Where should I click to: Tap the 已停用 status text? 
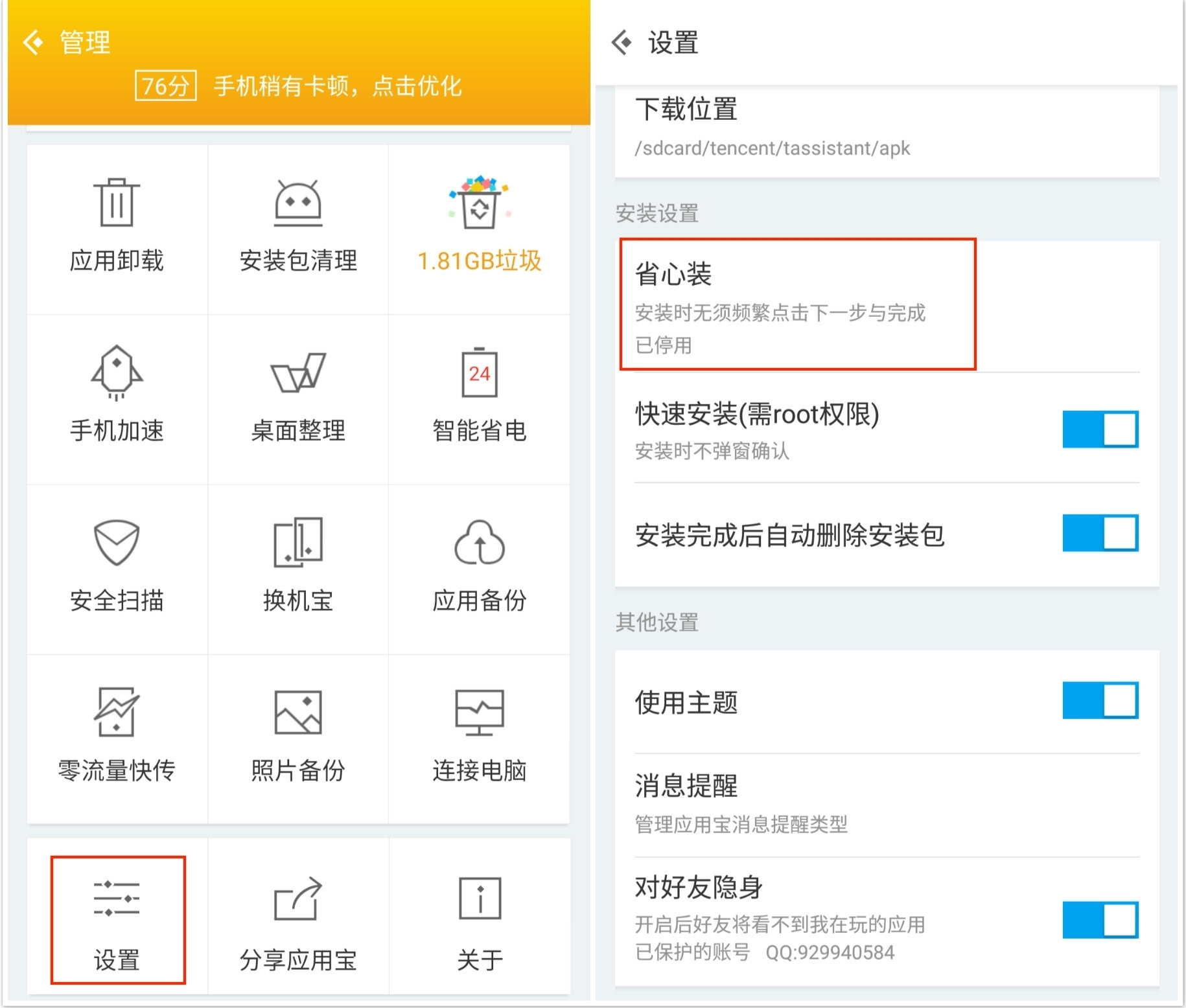tap(664, 345)
